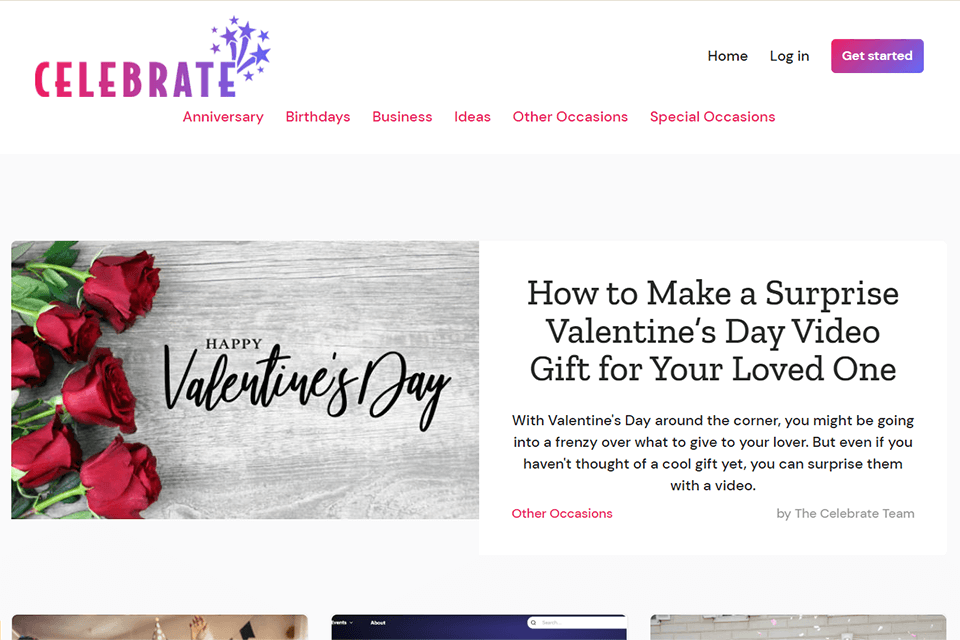Click the Happy Valentine's Day roses image

(245, 380)
